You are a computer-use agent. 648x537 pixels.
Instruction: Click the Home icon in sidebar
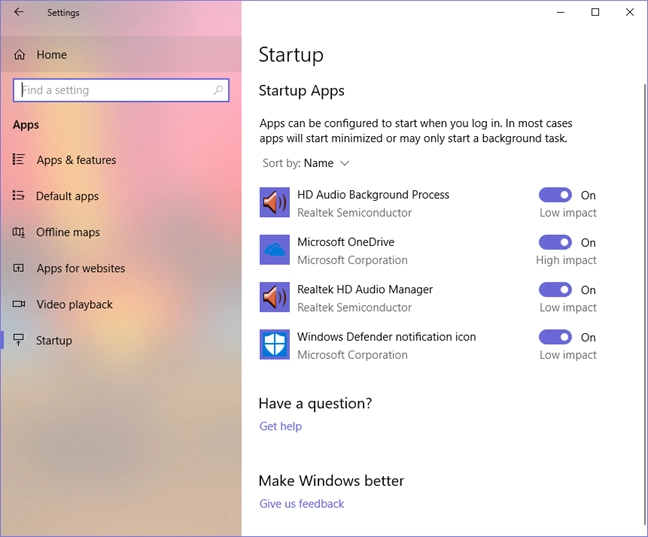click(19, 55)
